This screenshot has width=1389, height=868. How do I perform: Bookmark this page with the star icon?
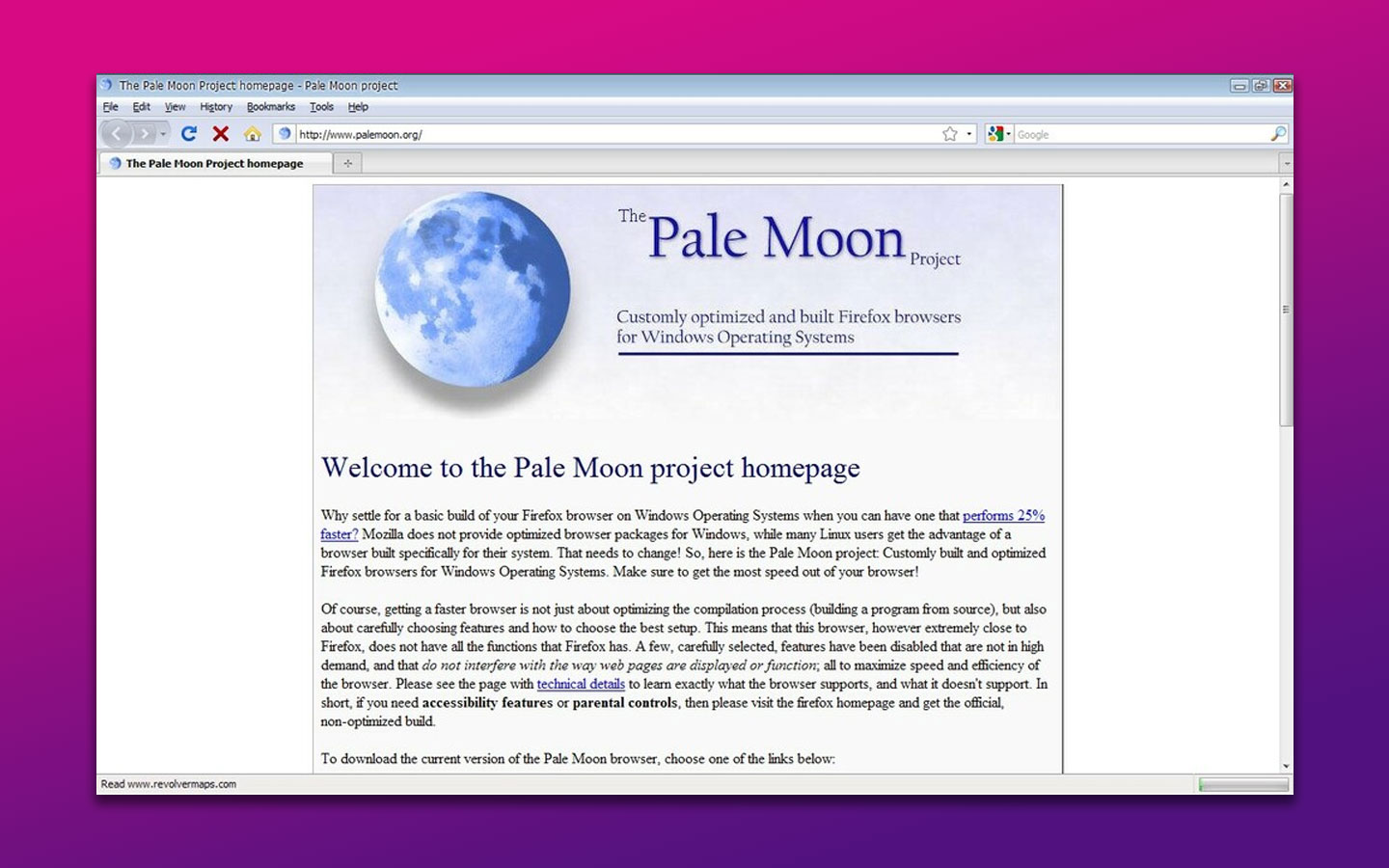(x=950, y=134)
